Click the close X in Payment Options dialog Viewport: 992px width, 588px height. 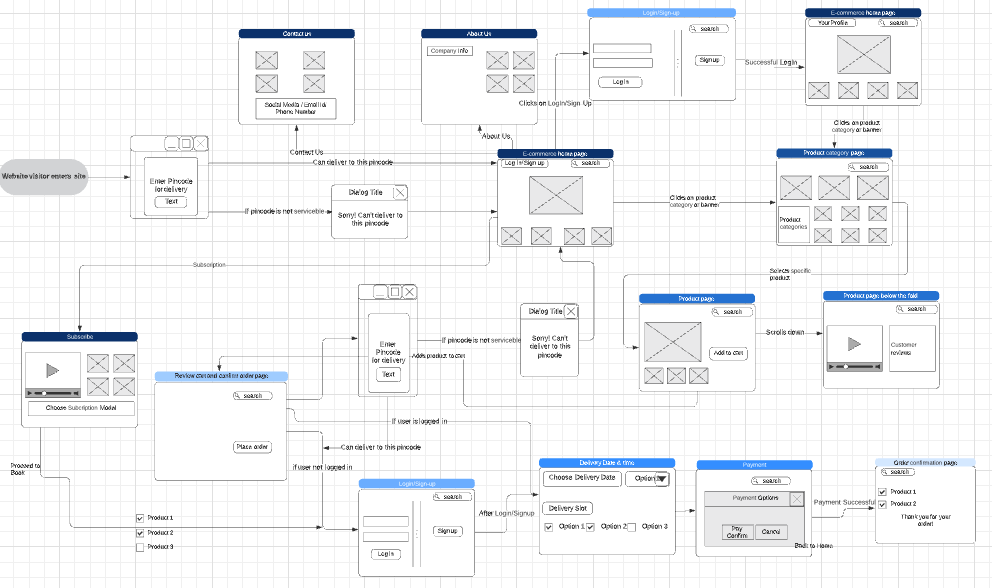click(797, 499)
